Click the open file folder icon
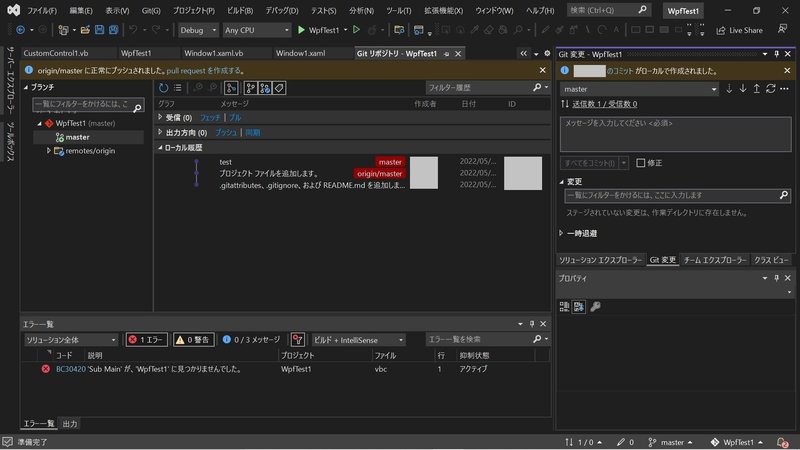800x450 pixels. (x=85, y=30)
